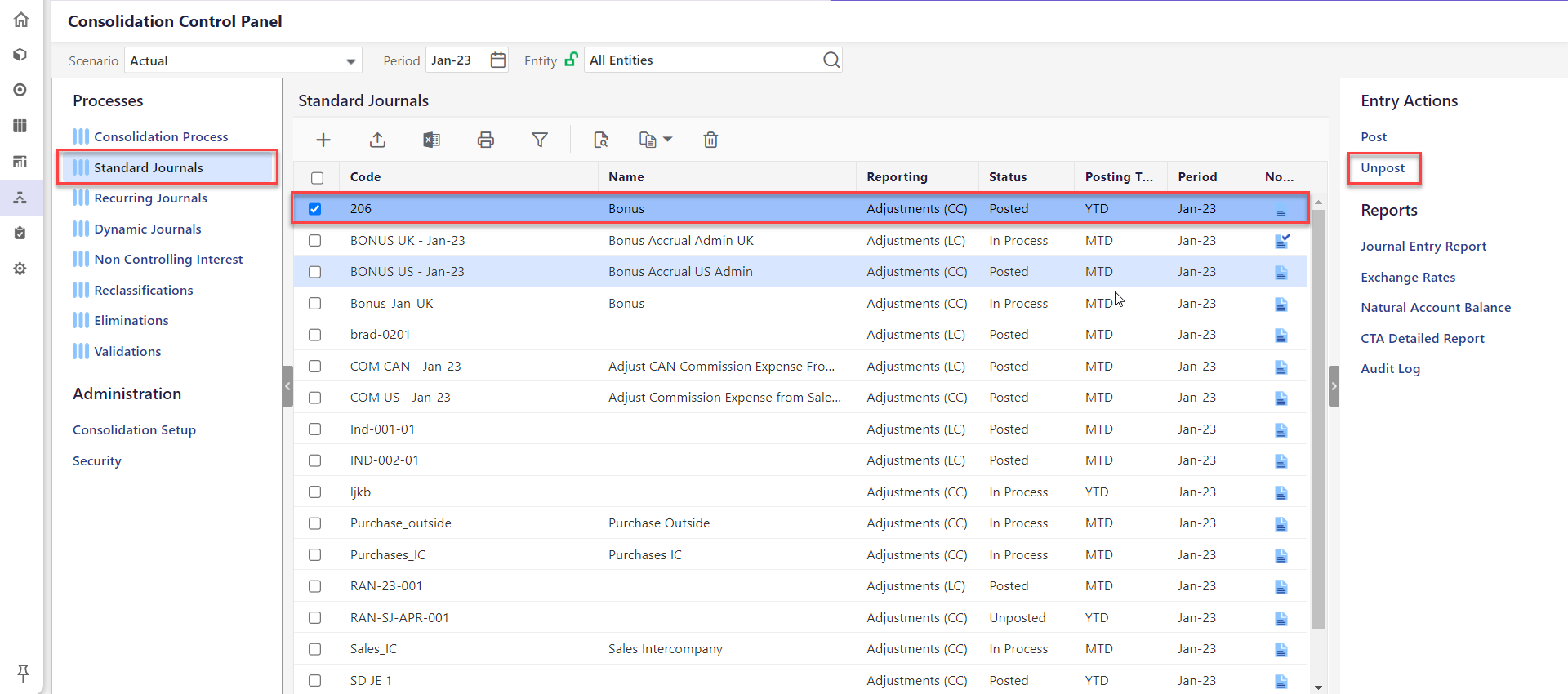1568x694 pixels.
Task: Click the building chart icon in sidebar
Action: [x=21, y=162]
